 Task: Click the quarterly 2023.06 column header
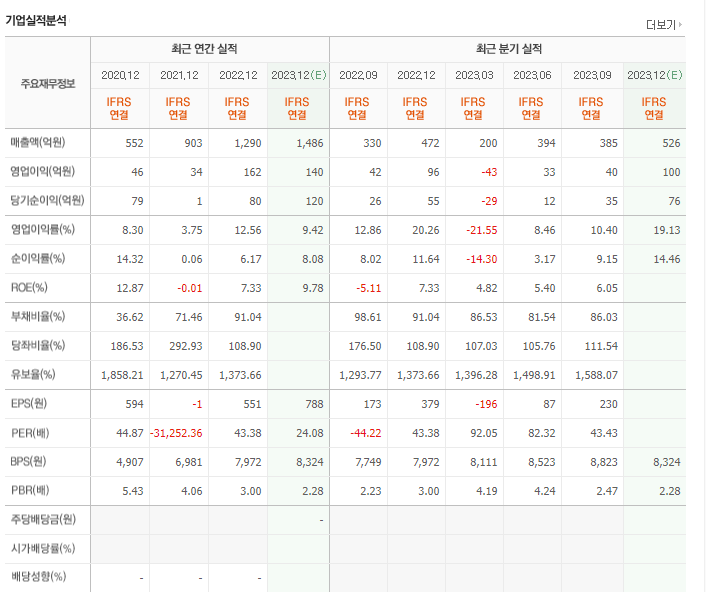coord(532,75)
